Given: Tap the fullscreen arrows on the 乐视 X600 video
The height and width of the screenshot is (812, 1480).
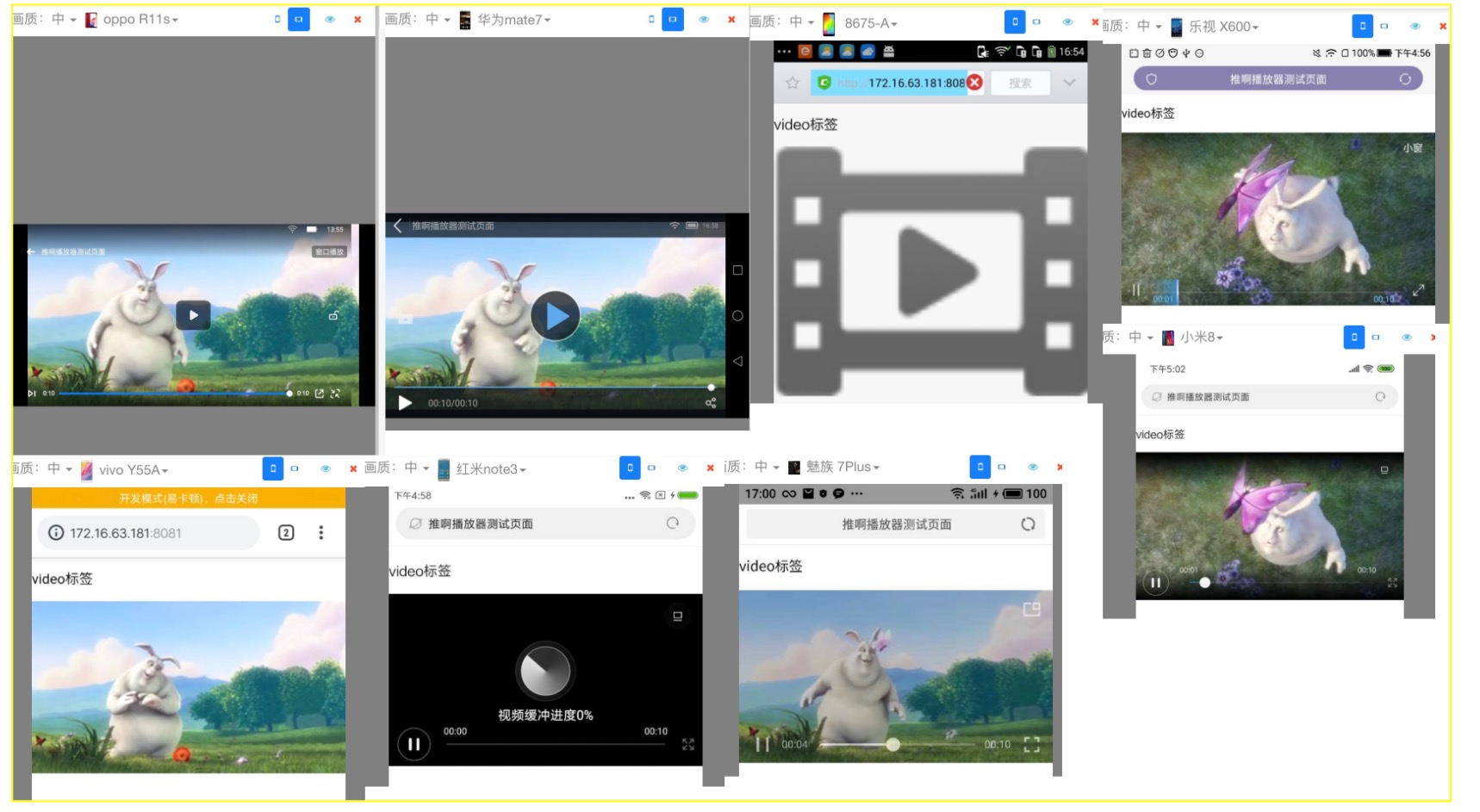Looking at the screenshot, I should click(1418, 290).
